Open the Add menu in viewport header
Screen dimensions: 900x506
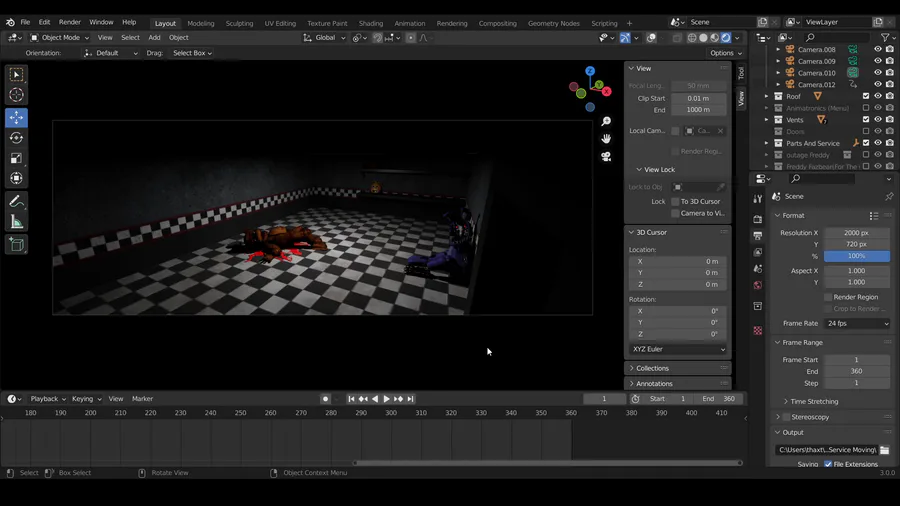(x=154, y=38)
